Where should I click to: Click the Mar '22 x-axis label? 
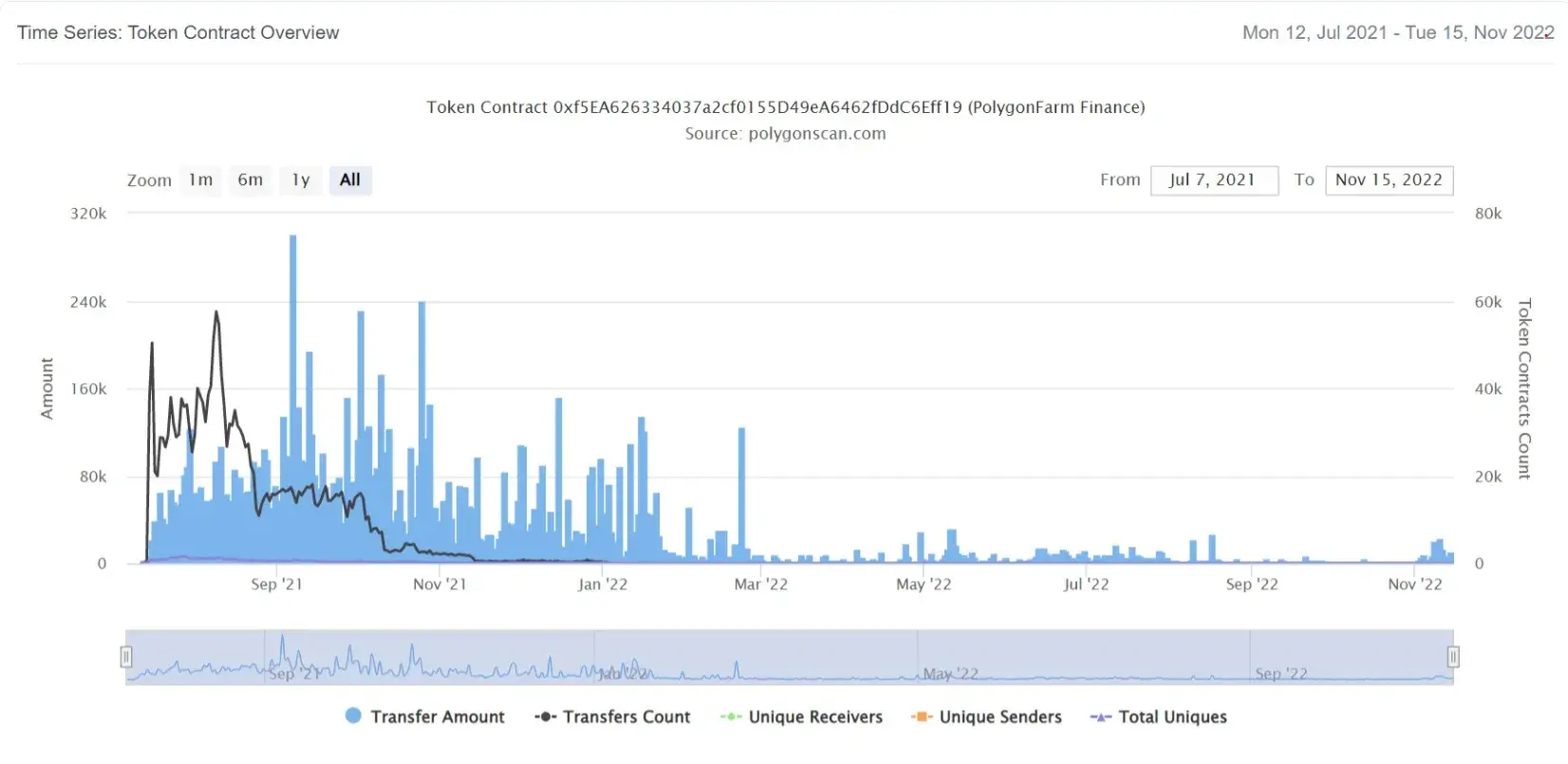tap(761, 584)
